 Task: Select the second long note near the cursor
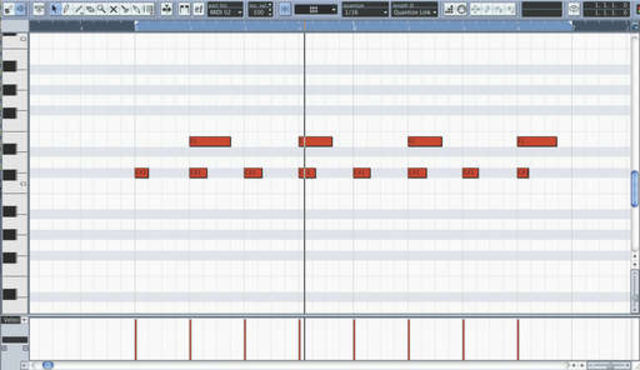[316, 142]
